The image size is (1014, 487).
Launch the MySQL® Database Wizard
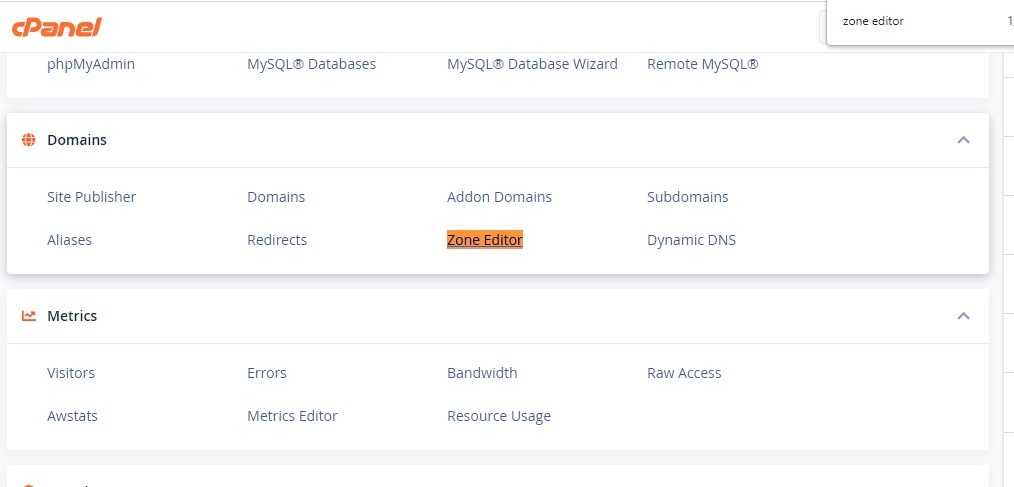tap(532, 64)
